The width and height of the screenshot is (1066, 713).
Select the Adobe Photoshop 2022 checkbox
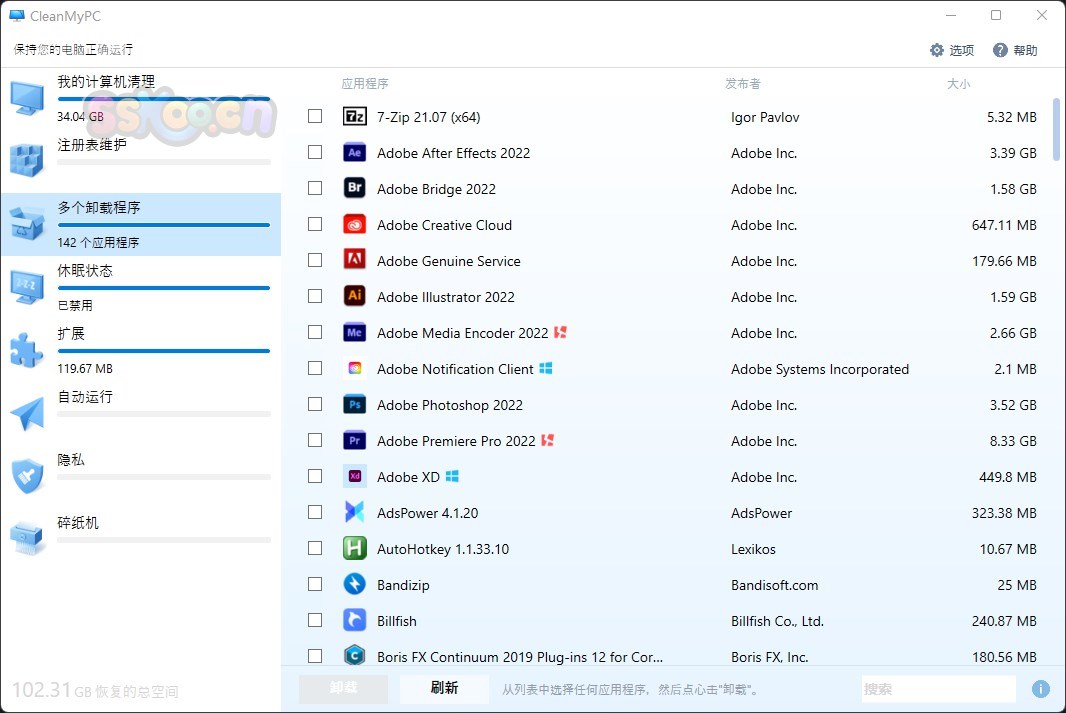315,404
